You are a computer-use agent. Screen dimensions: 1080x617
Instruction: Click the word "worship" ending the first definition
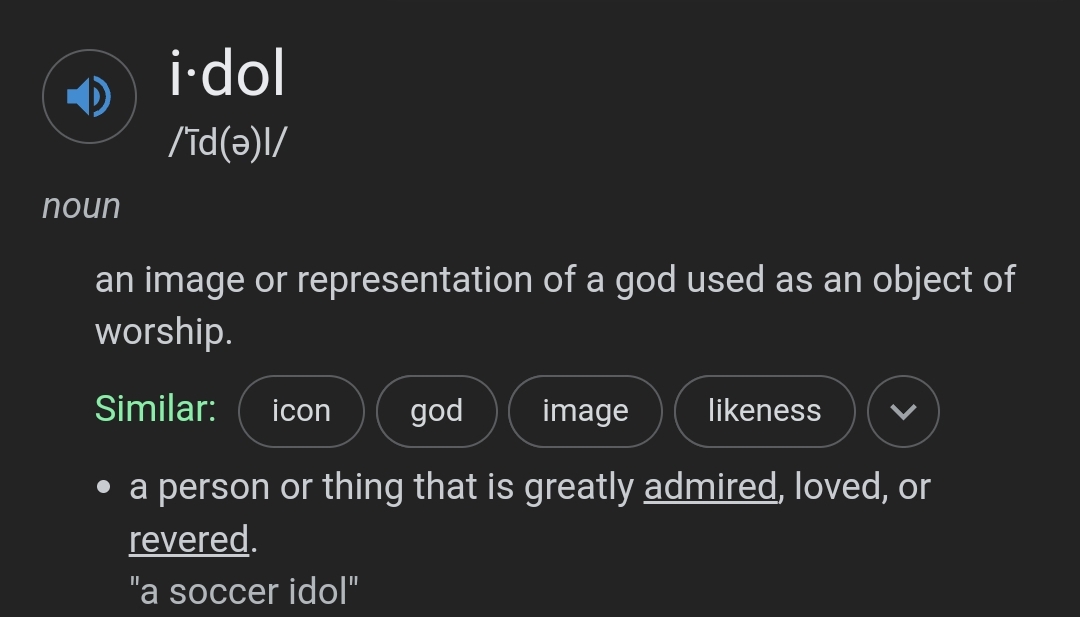point(159,331)
